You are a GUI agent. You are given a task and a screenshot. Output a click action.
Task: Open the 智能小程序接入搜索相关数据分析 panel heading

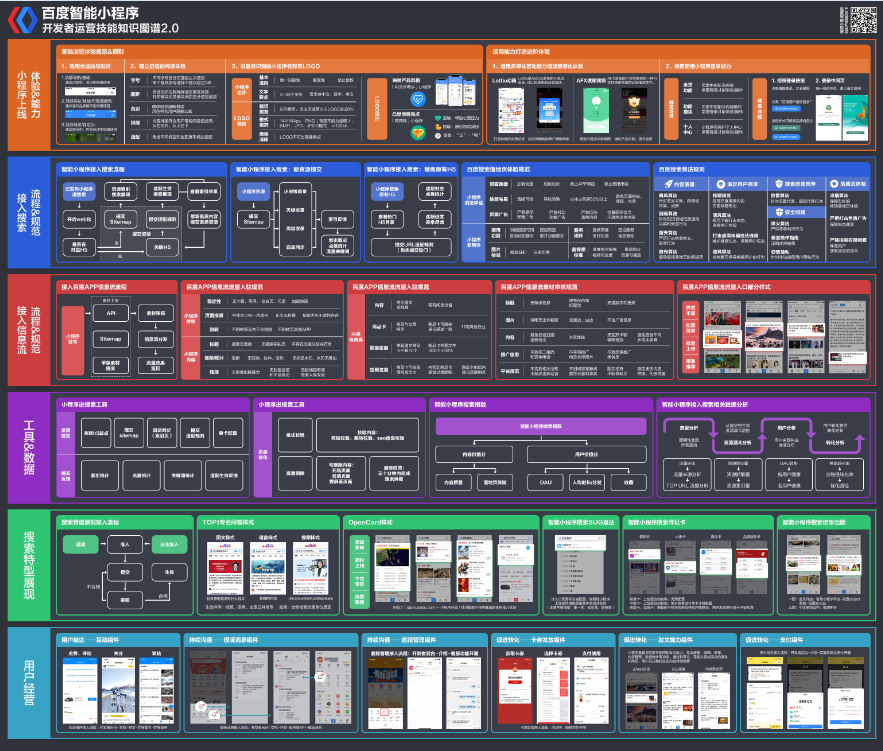tap(705, 405)
